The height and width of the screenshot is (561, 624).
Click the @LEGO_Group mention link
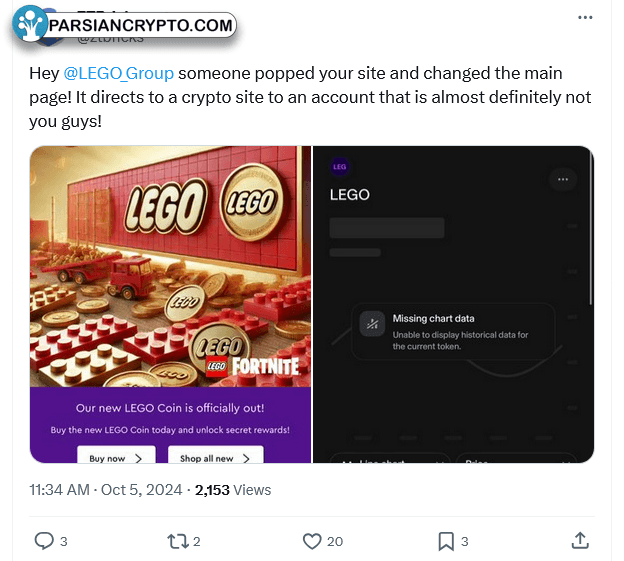(119, 73)
